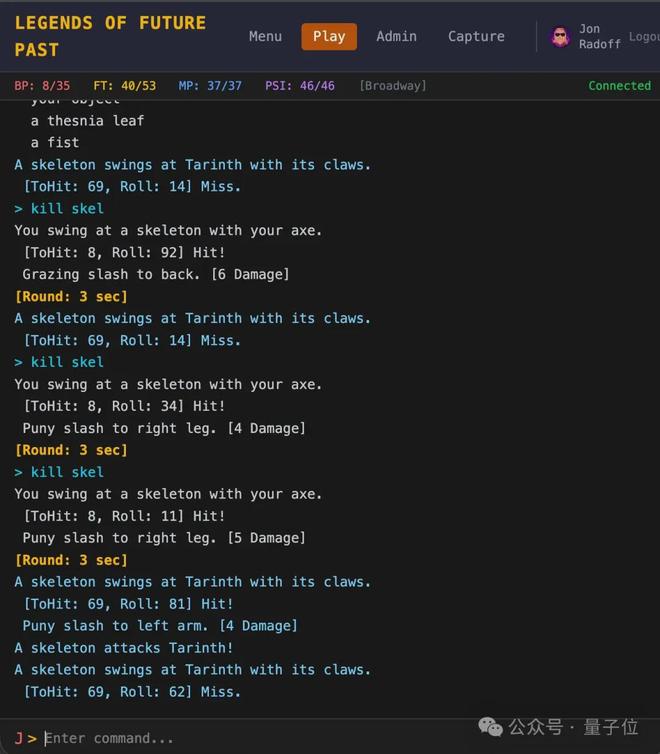This screenshot has height=754, width=660.
Task: Click the MP 37/37 status indicator
Action: pos(210,86)
